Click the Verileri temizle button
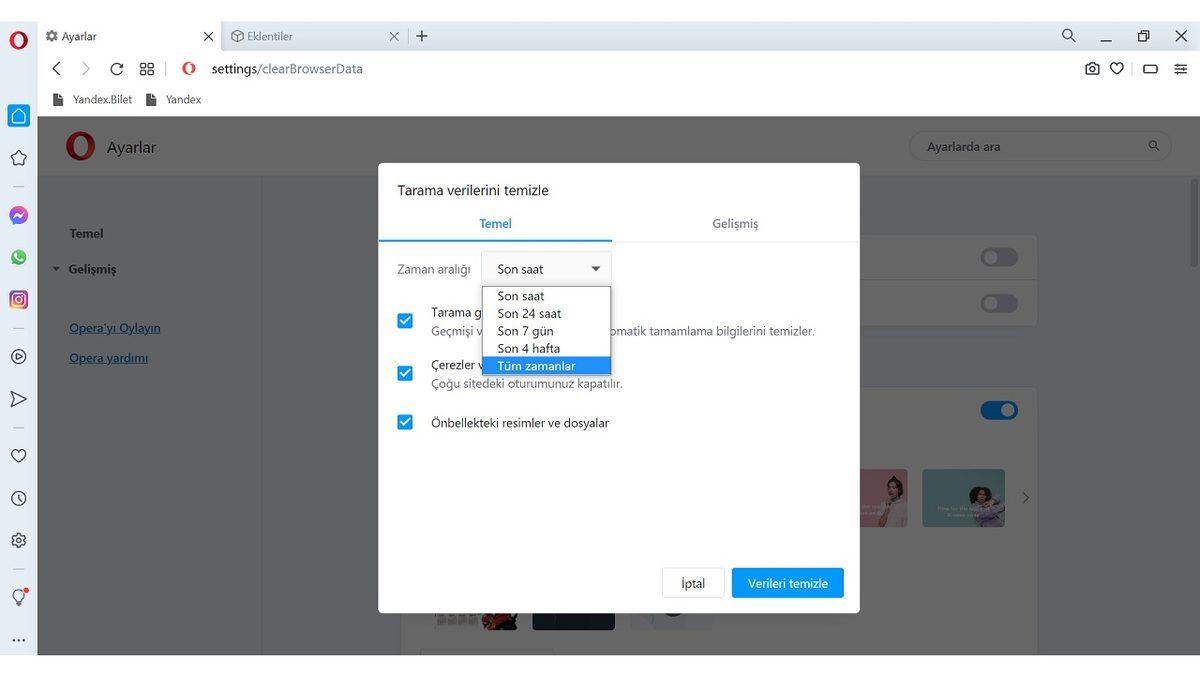 [787, 582]
